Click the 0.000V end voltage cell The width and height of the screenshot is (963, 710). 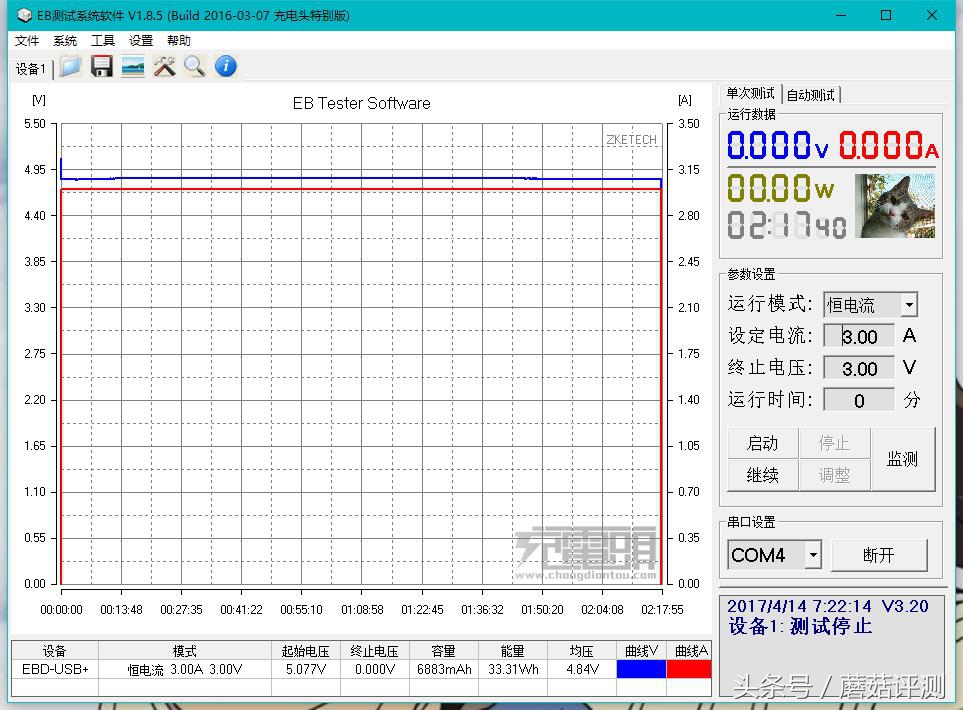point(375,669)
